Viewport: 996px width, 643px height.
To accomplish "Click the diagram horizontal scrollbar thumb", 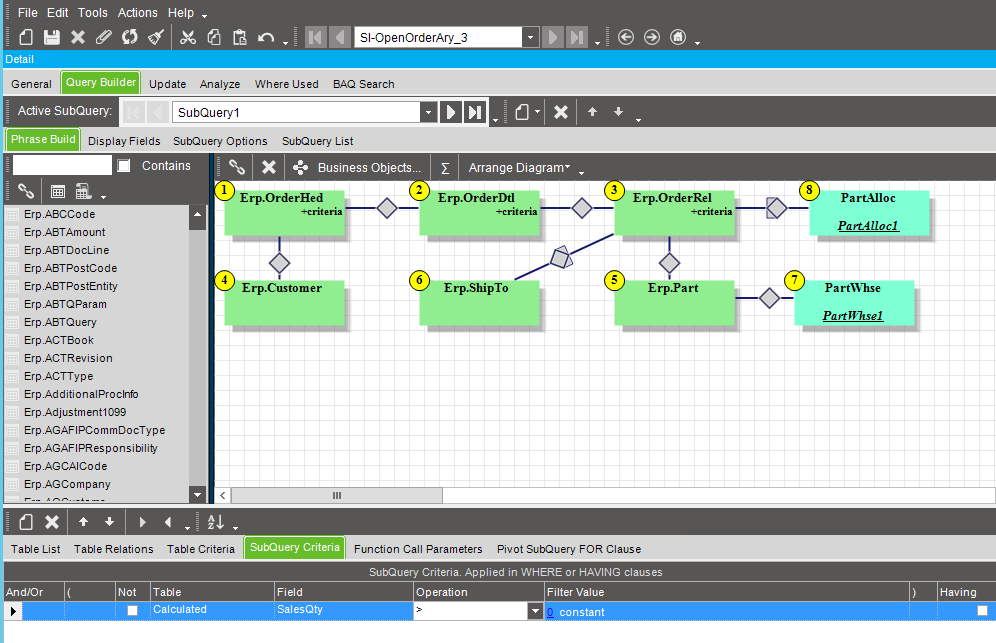I will [x=337, y=496].
